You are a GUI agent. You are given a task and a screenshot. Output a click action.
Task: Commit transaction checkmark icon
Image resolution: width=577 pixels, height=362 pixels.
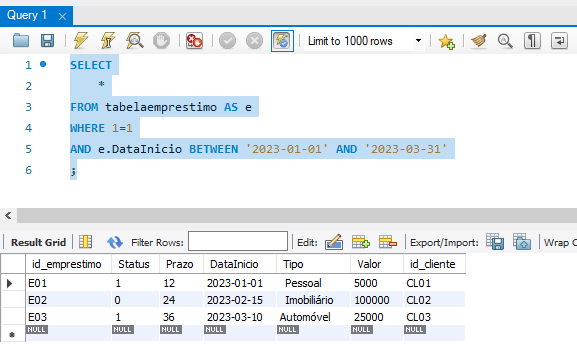(x=227, y=40)
